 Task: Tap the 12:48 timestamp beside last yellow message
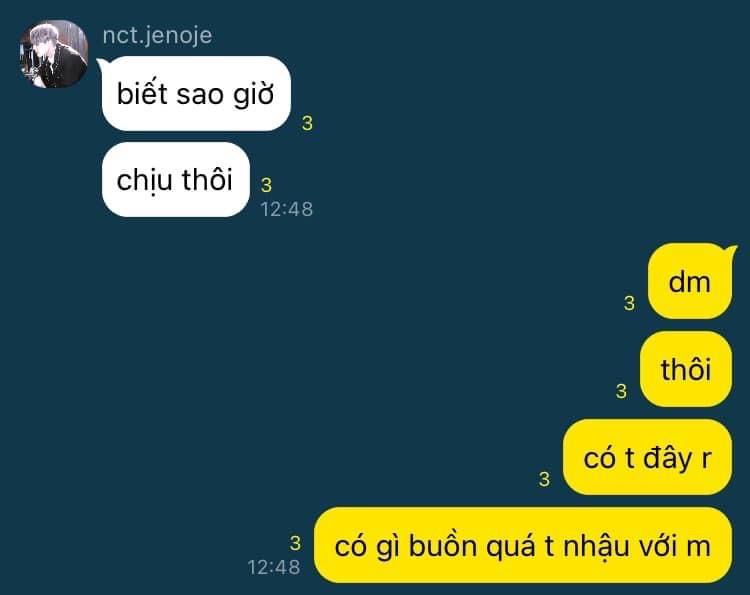[x=274, y=567]
